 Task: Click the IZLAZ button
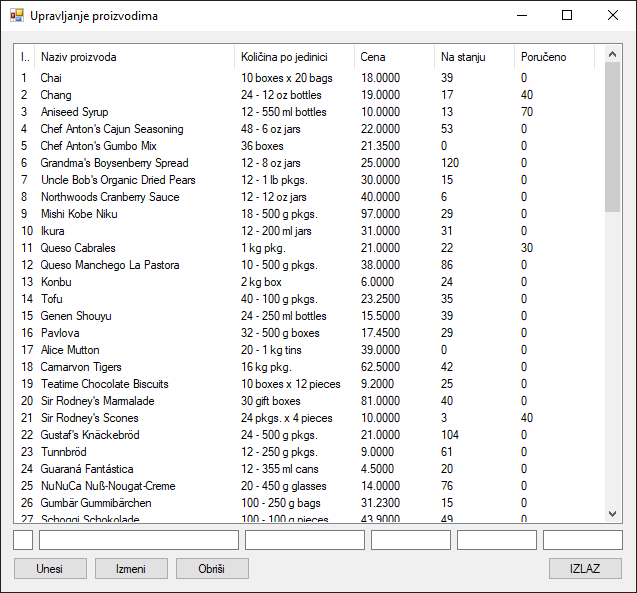point(585,568)
